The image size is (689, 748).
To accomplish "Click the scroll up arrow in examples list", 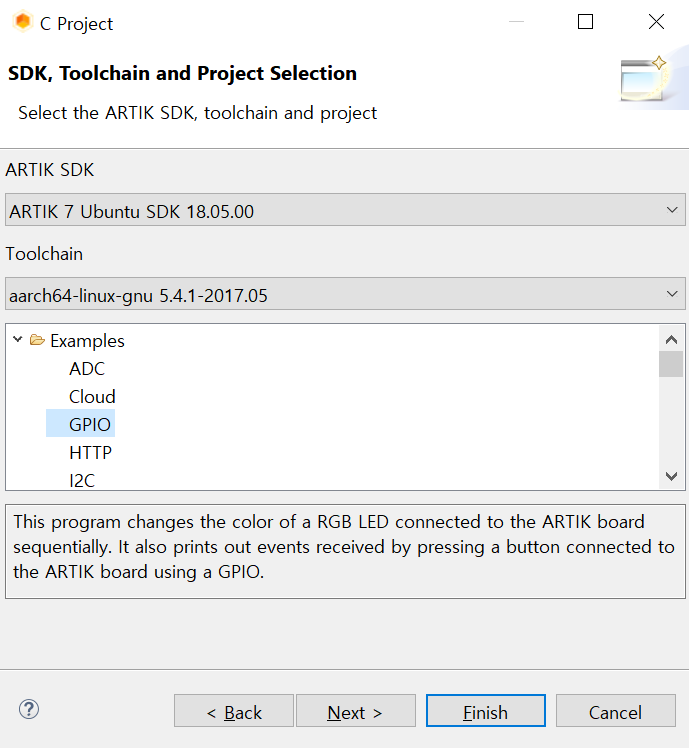I will pyautogui.click(x=671, y=339).
